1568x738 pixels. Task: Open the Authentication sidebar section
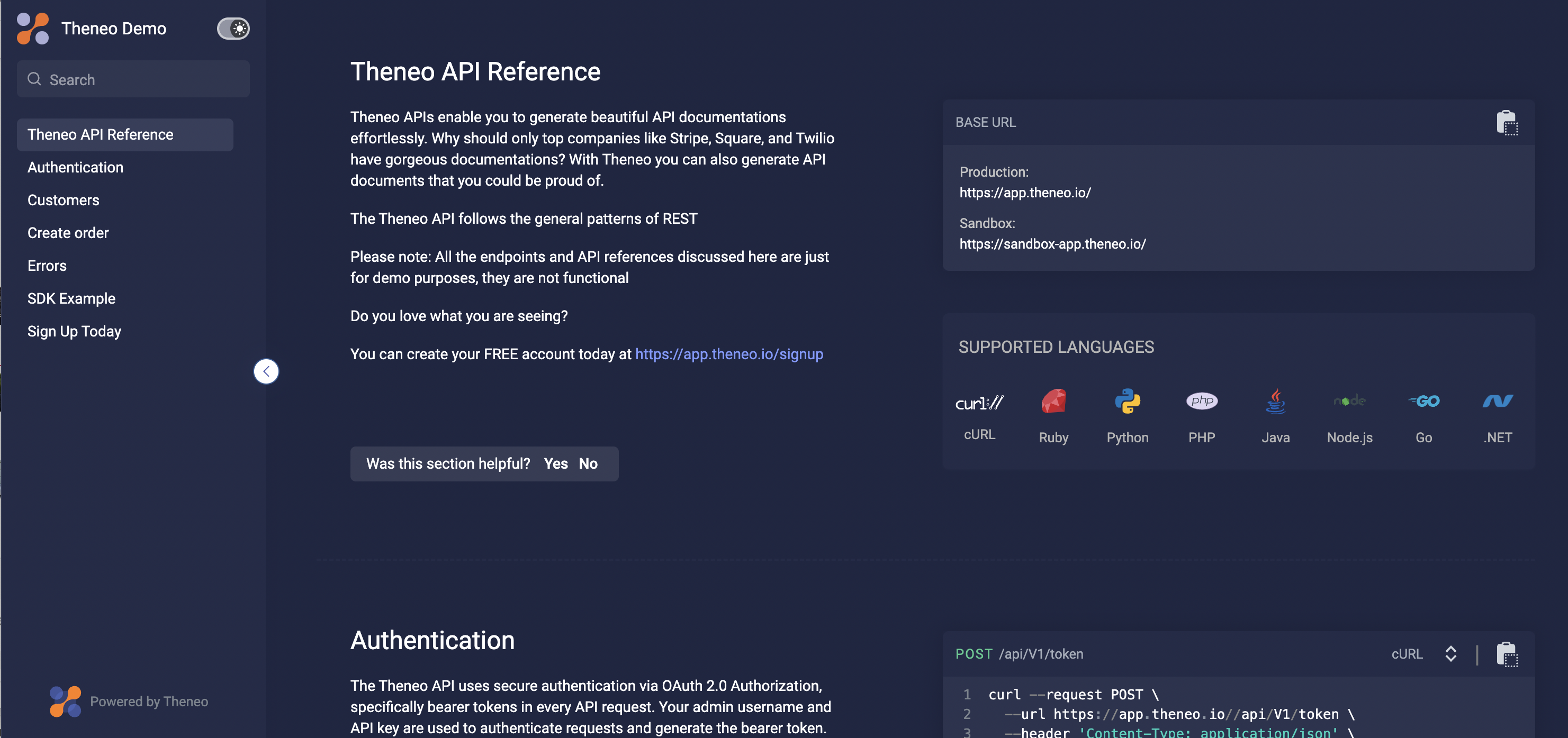point(76,167)
